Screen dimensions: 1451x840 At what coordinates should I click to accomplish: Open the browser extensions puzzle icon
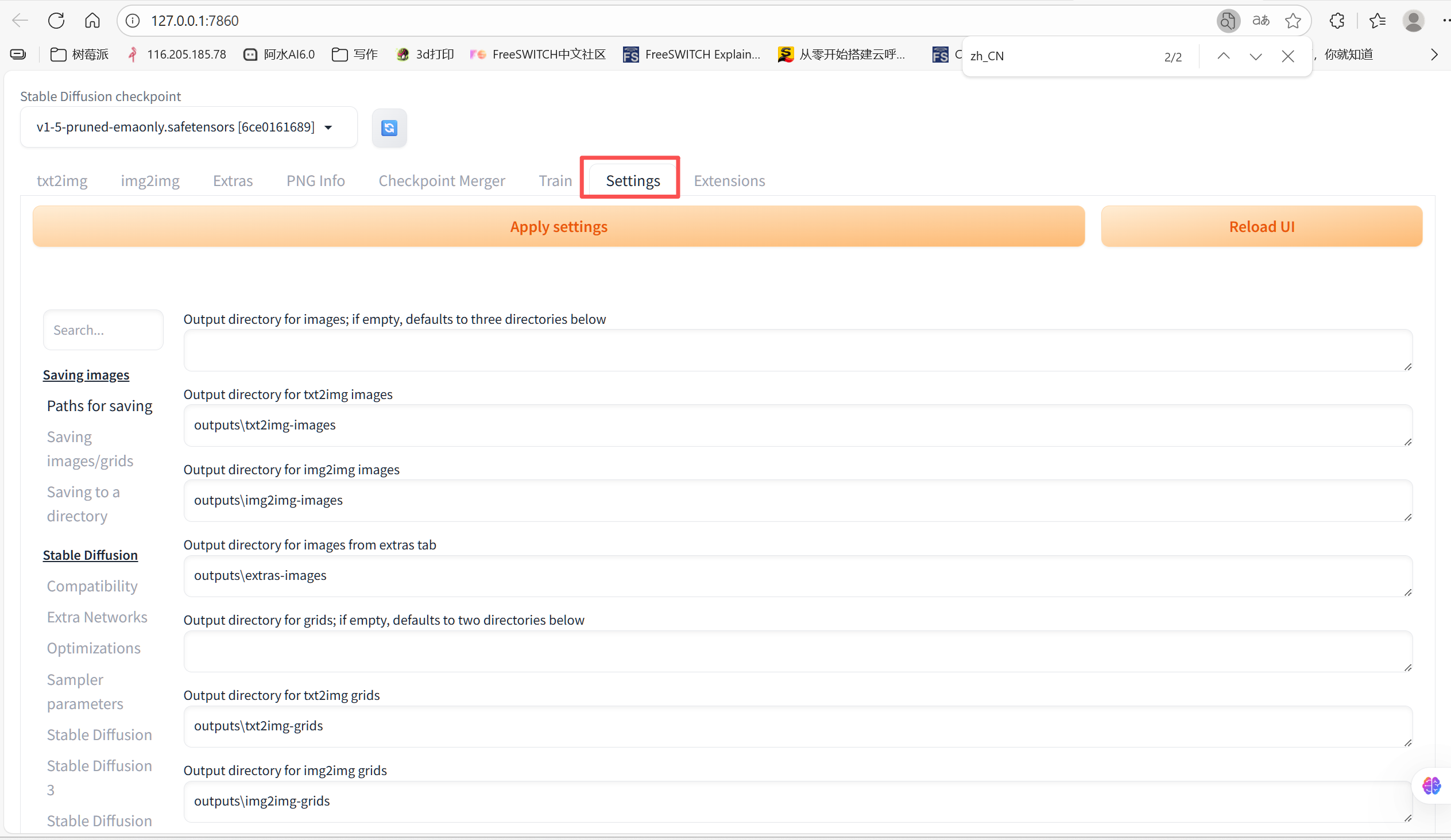point(1336,21)
